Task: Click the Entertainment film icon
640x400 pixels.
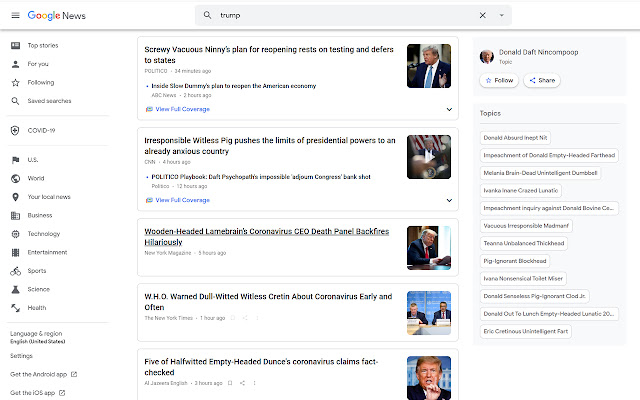Action: pos(16,253)
